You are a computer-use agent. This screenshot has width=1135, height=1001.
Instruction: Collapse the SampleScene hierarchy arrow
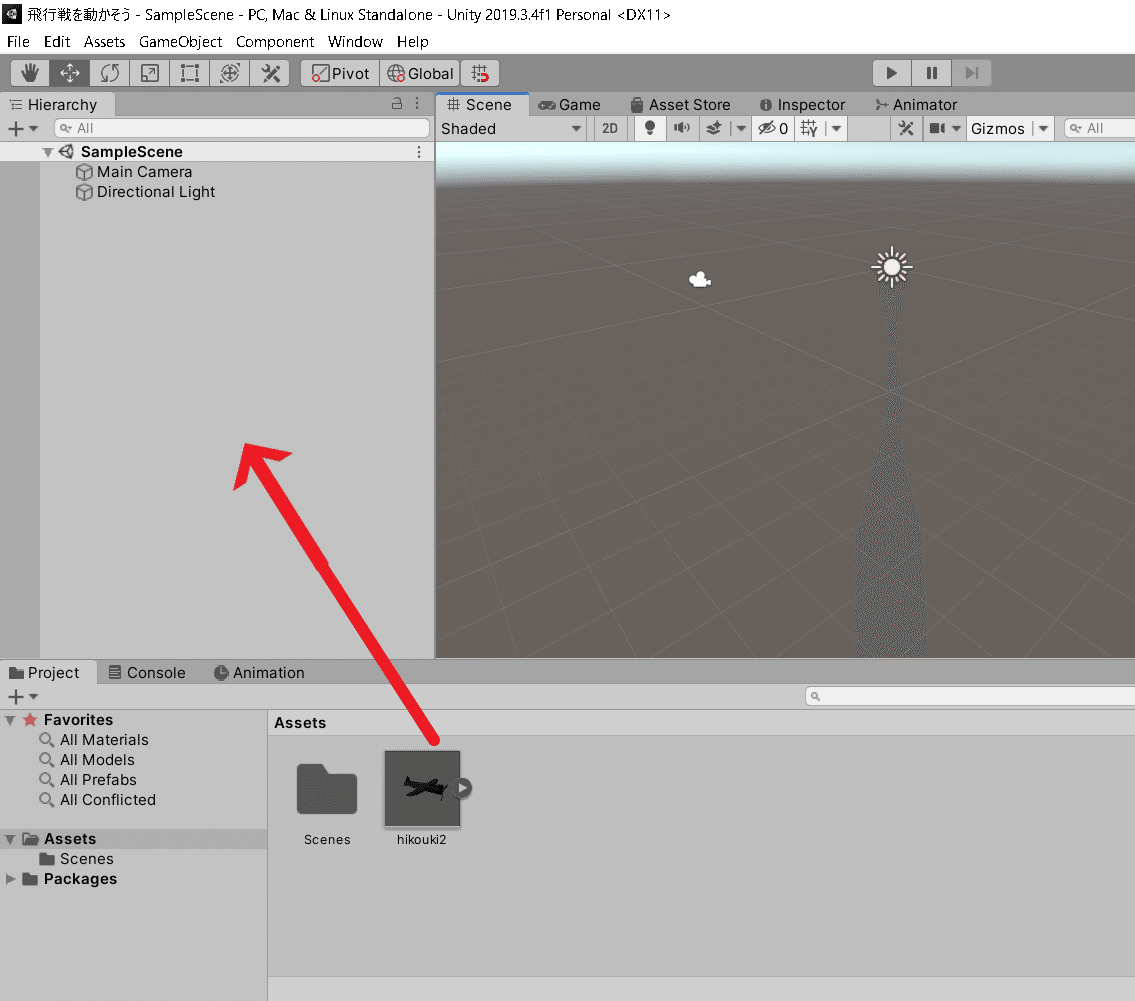click(48, 152)
